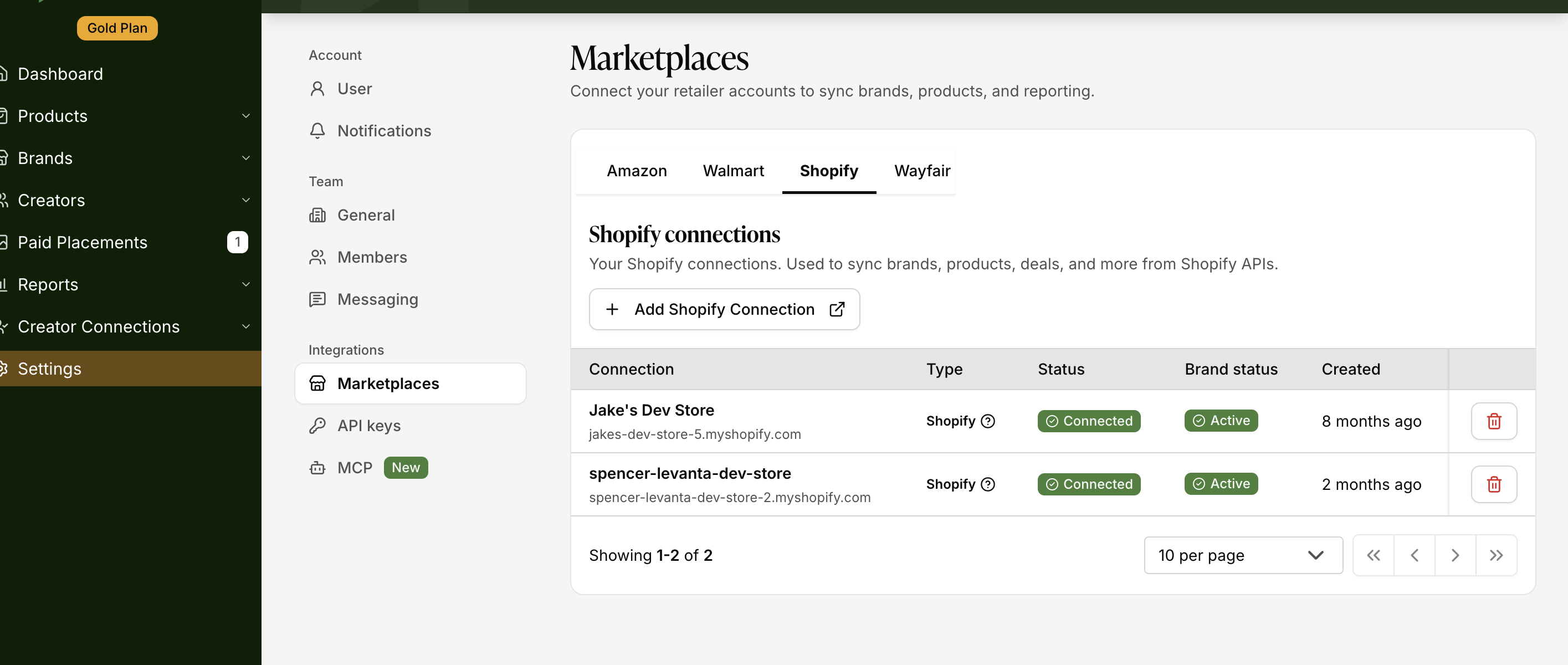Select the Shopify tab

828,171
